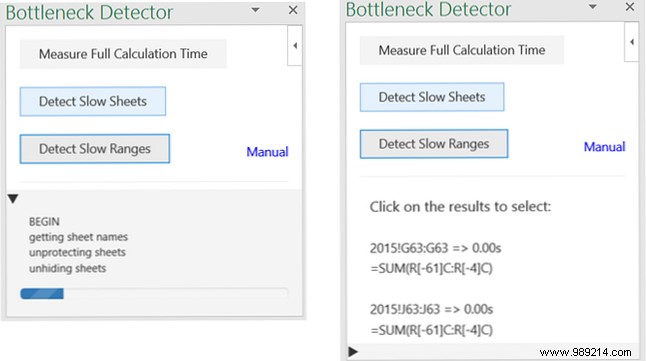Click the 'unhiding sheets' log line
Screen dimensions: 646x361
[x=67, y=268]
